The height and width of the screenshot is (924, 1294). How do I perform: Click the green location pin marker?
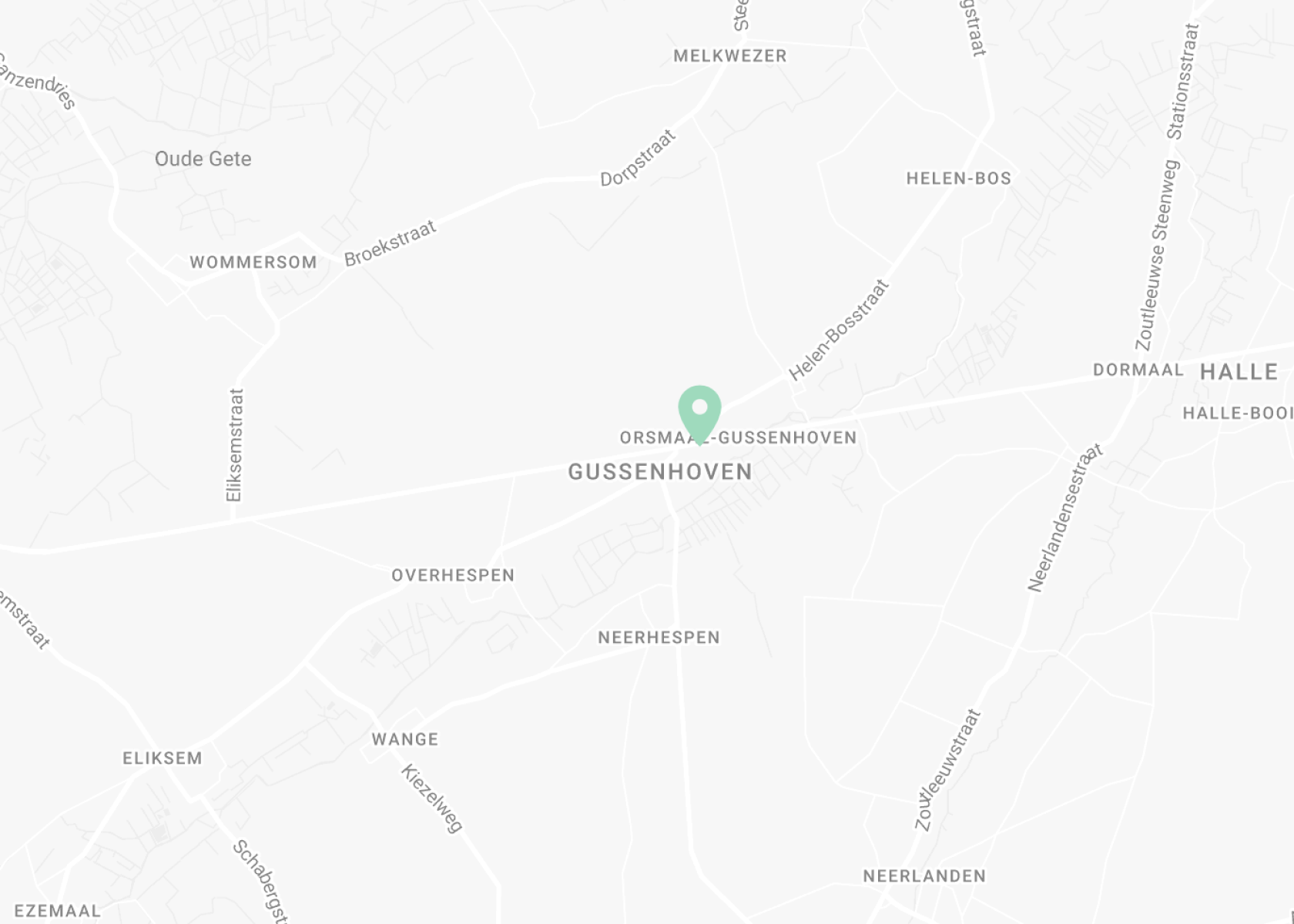coord(699,415)
